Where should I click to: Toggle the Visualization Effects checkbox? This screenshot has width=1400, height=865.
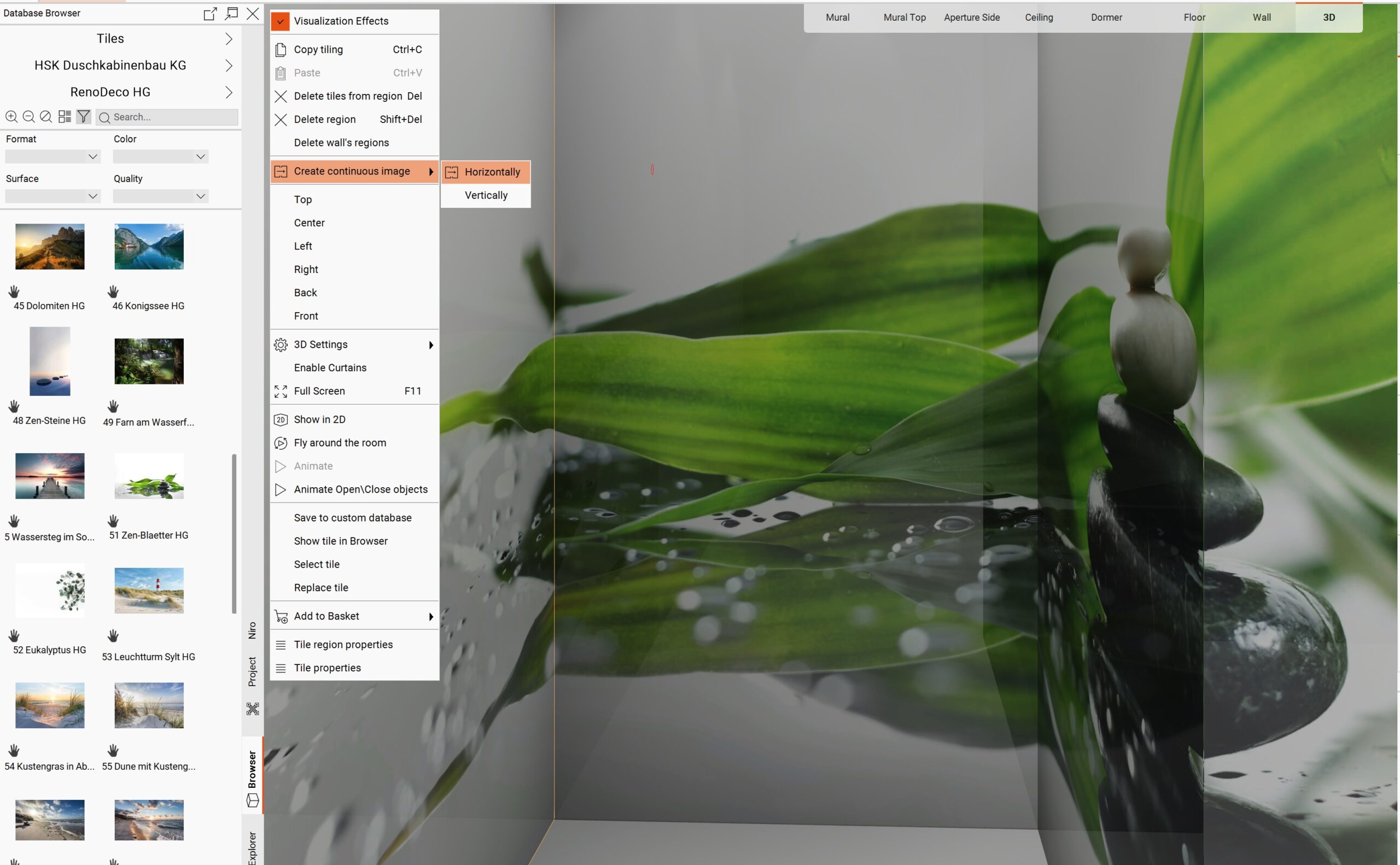[x=281, y=22]
